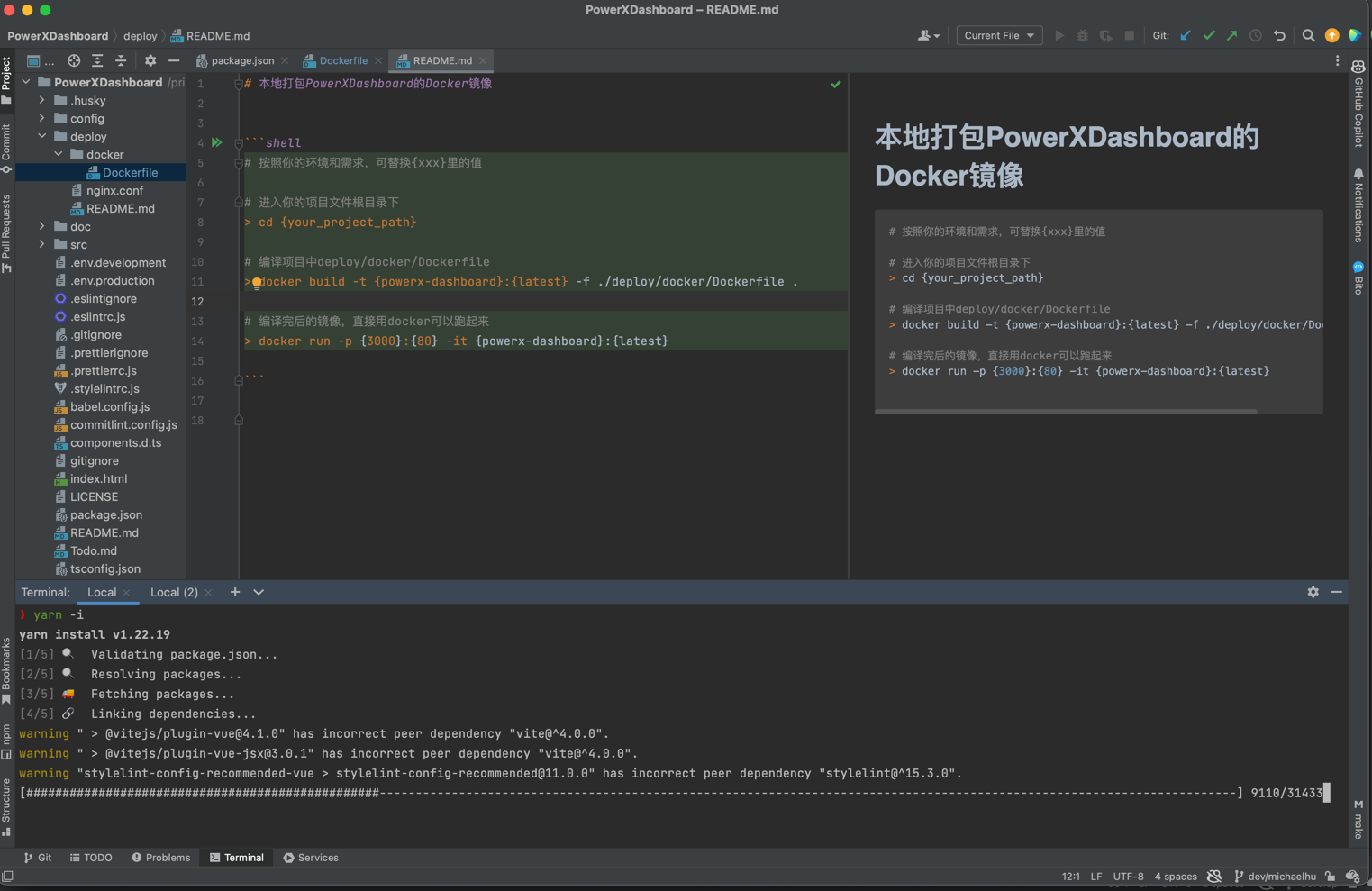
Task: Open the TODO tool window
Action: pyautogui.click(x=91, y=858)
